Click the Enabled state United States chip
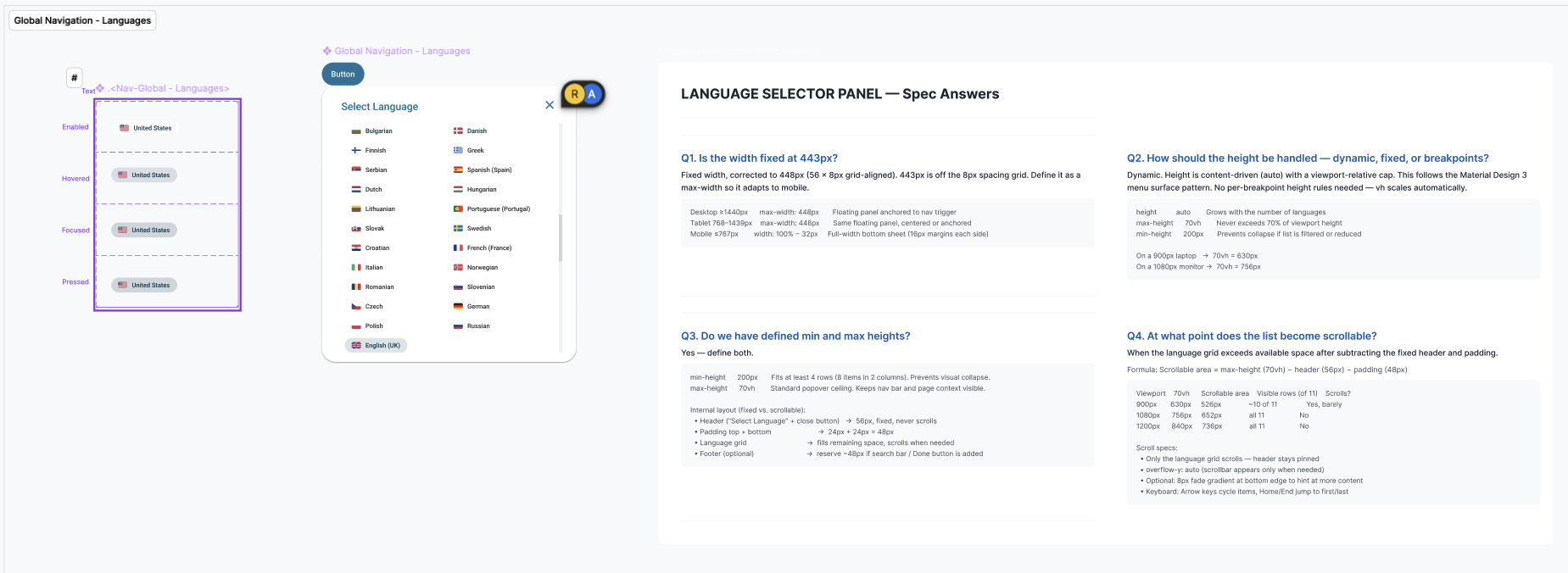 click(x=146, y=128)
